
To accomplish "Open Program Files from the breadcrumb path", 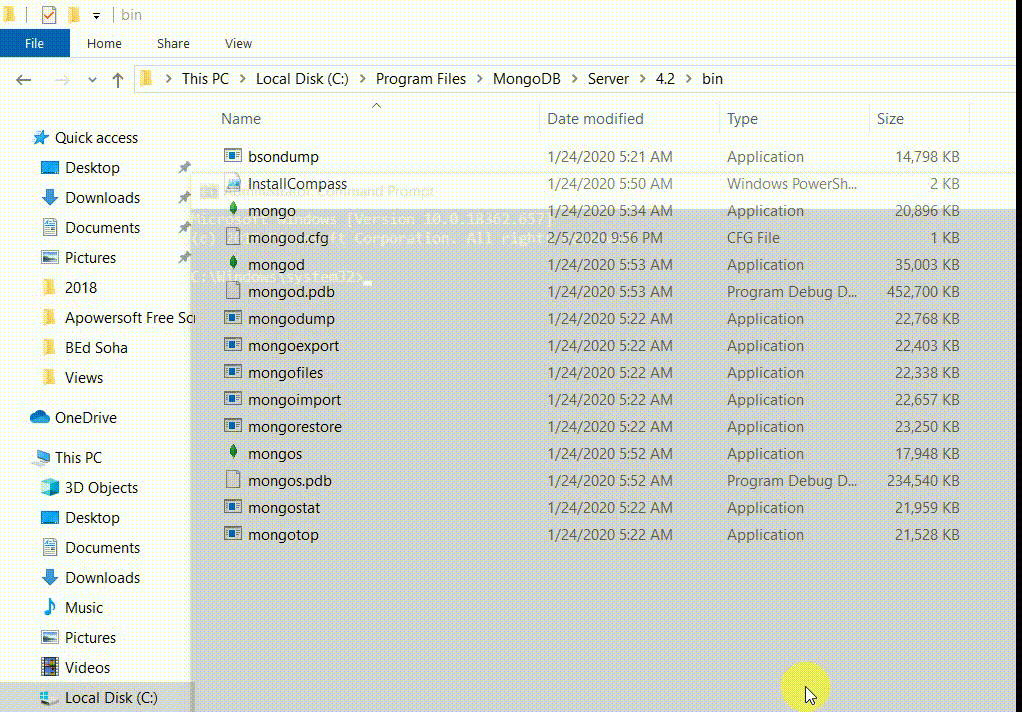I will coord(420,79).
